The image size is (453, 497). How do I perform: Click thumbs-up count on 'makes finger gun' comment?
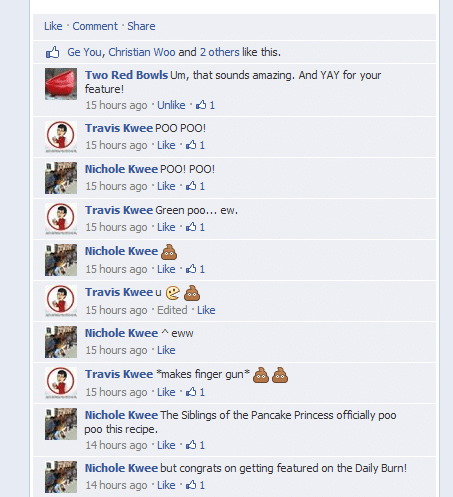(x=195, y=392)
